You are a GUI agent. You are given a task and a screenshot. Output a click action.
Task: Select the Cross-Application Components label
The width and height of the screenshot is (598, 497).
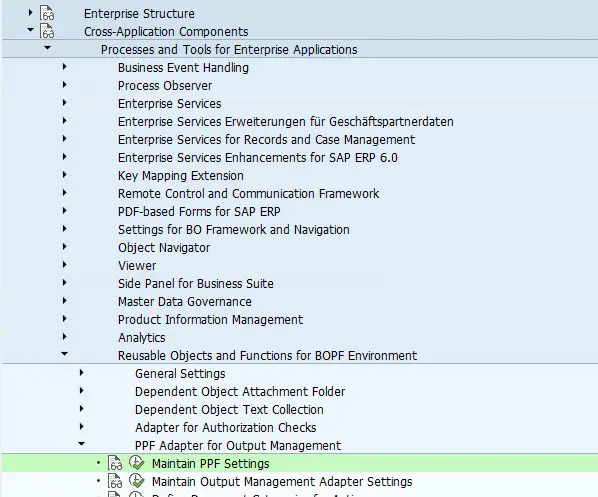pyautogui.click(x=166, y=32)
